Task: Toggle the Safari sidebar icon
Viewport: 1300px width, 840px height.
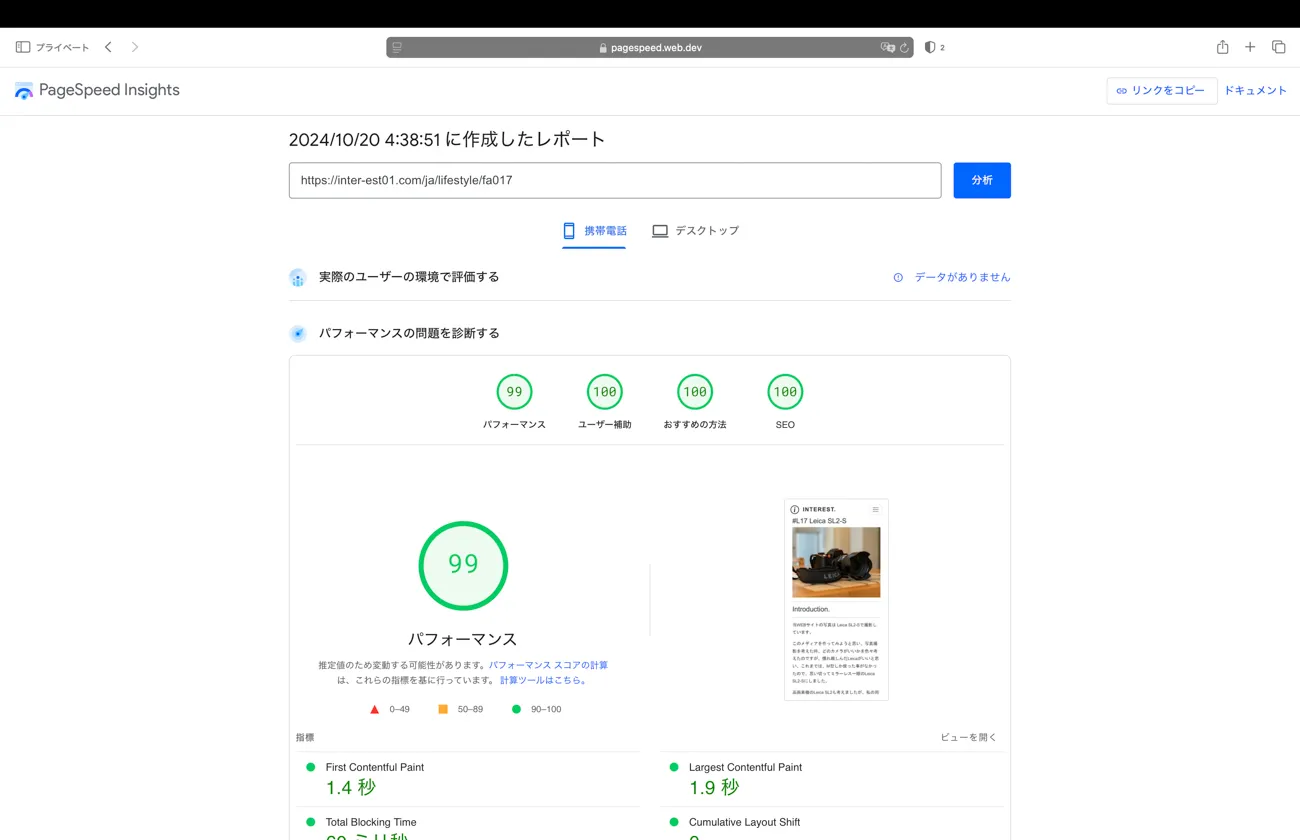Action: [22, 47]
